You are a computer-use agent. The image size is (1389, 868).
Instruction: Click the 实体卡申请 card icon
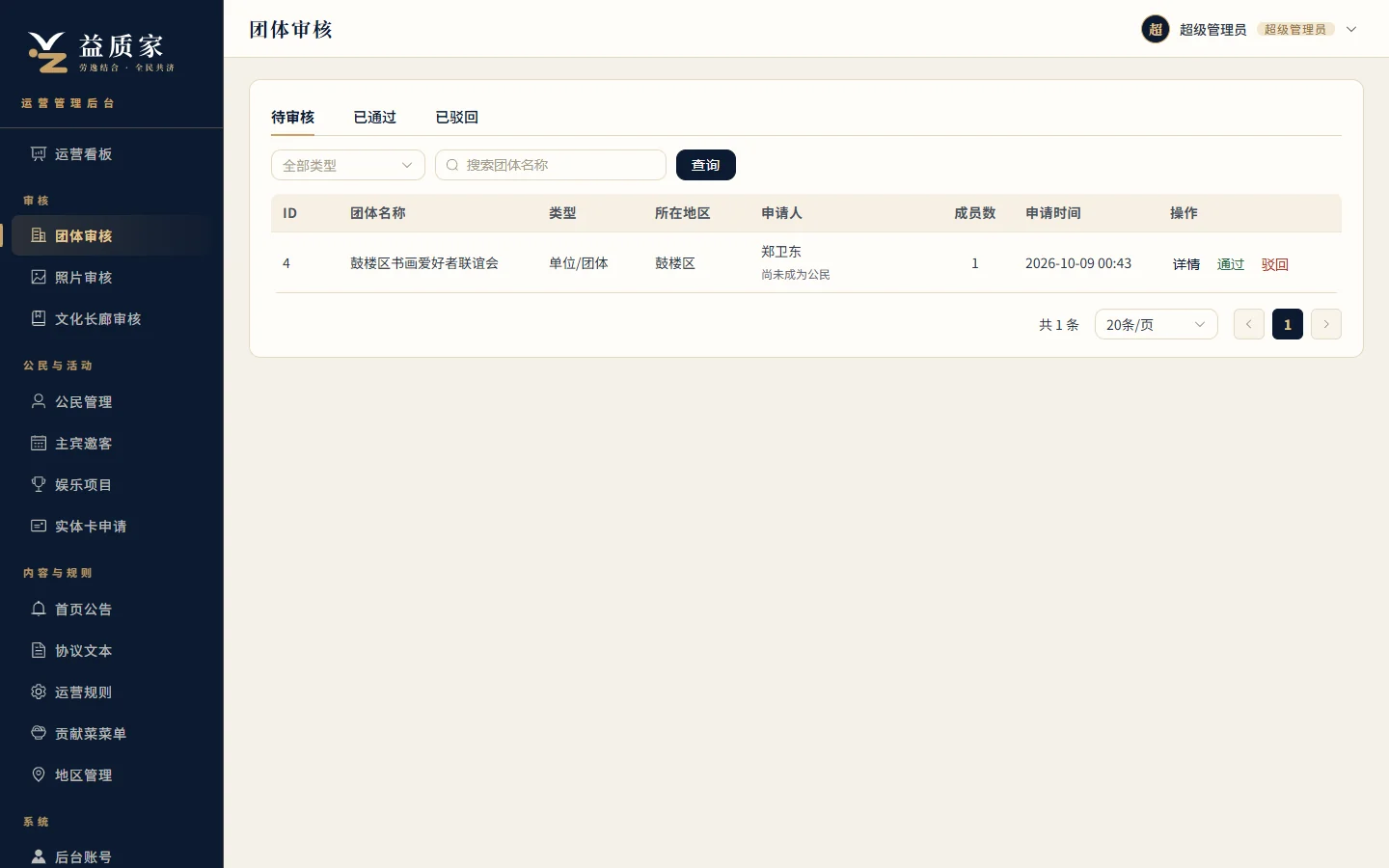(x=39, y=527)
